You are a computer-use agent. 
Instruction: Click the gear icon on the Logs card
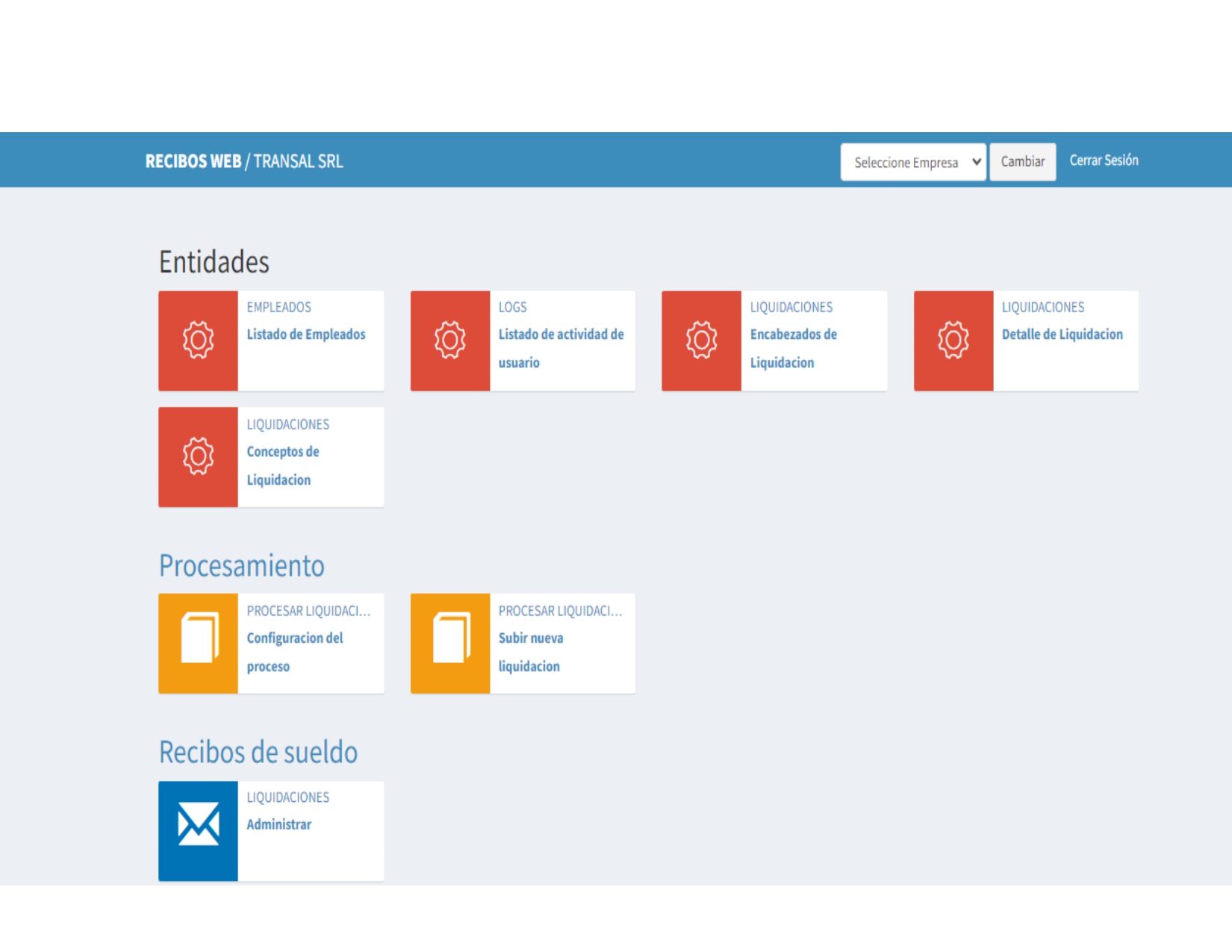pos(449,340)
